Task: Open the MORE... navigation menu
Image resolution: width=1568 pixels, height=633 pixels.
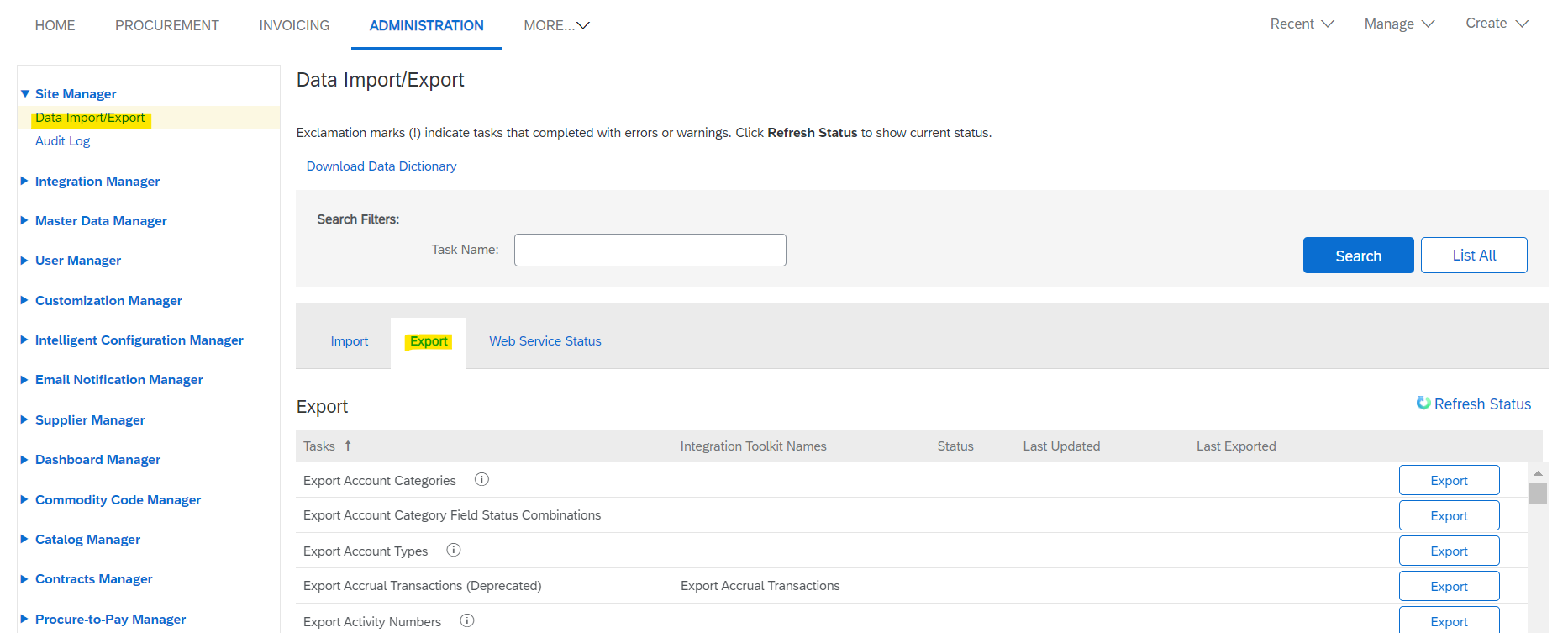Action: pyautogui.click(x=556, y=25)
